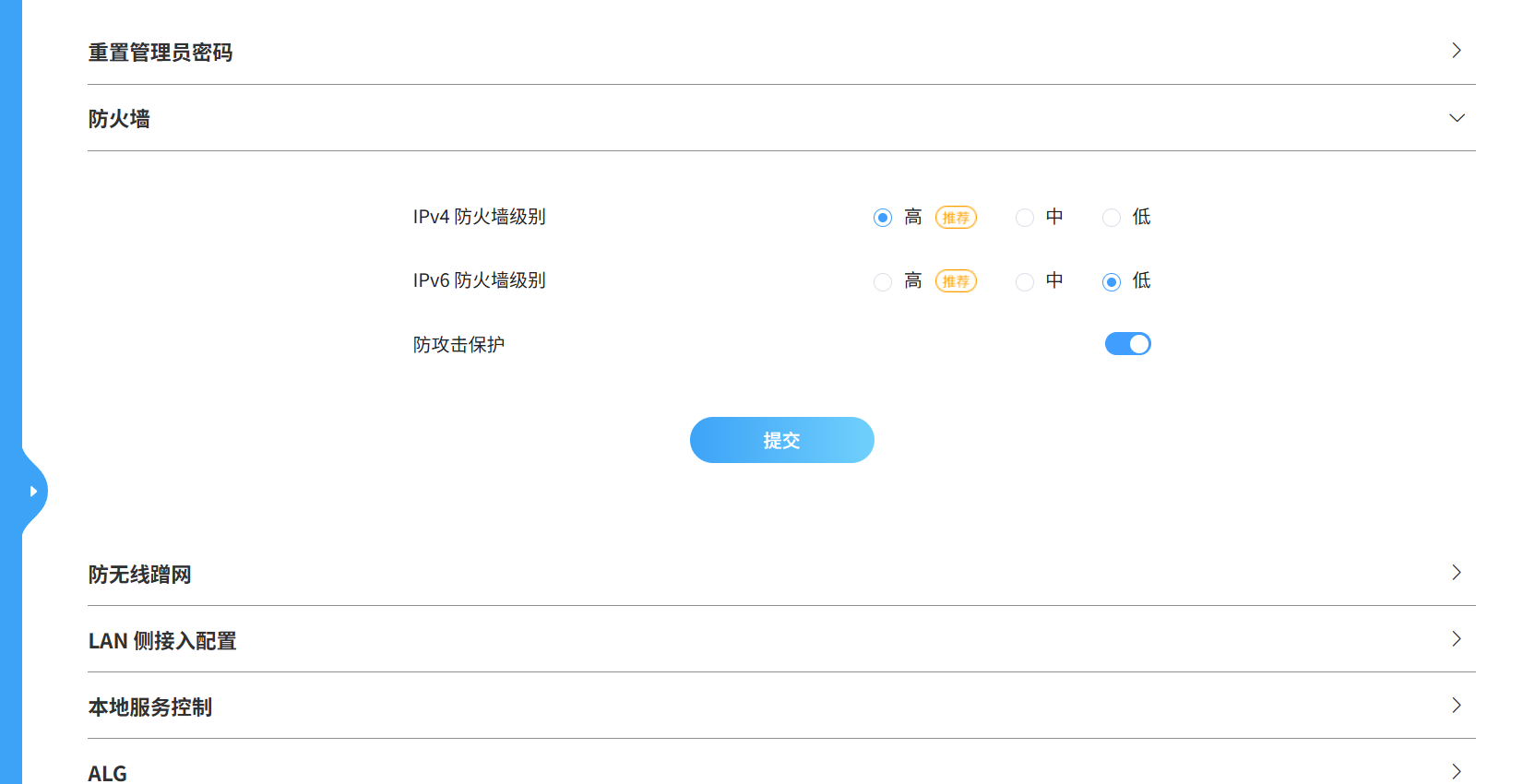
Task: Select IPv4 firewall level 中
Action: tap(1025, 218)
